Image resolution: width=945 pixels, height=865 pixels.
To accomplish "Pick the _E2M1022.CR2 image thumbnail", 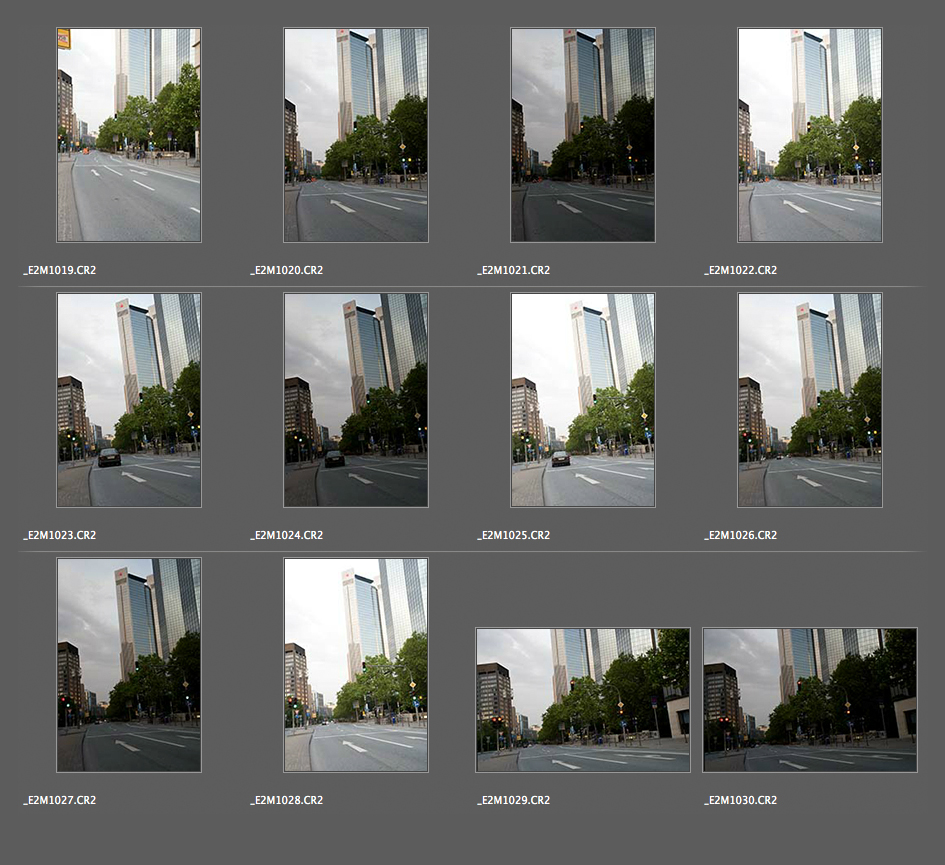I will 809,135.
